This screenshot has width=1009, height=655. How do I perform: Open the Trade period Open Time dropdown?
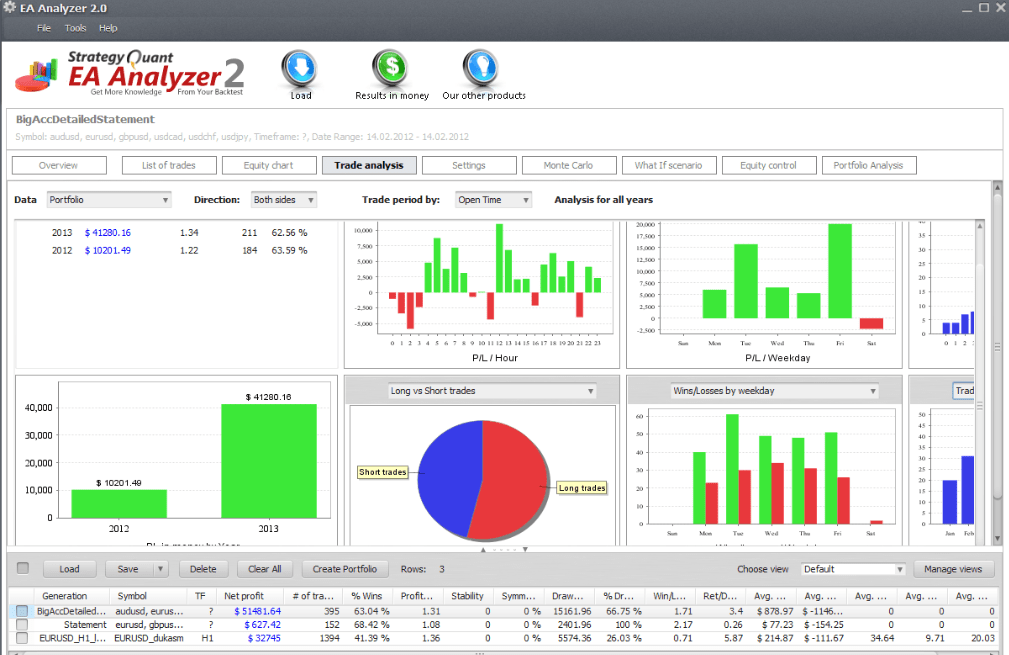pyautogui.click(x=494, y=200)
